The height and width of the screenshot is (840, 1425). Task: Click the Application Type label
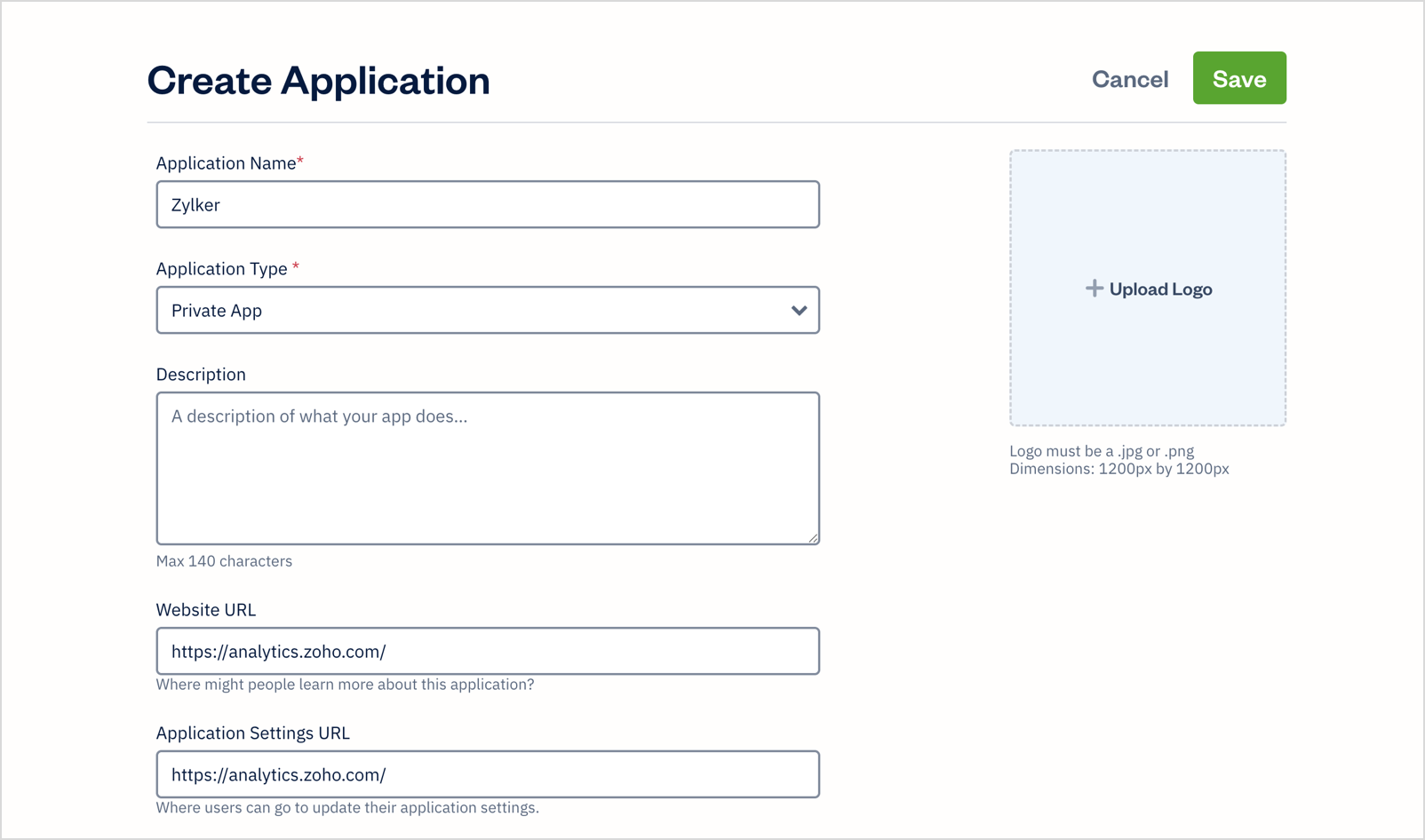(x=222, y=269)
